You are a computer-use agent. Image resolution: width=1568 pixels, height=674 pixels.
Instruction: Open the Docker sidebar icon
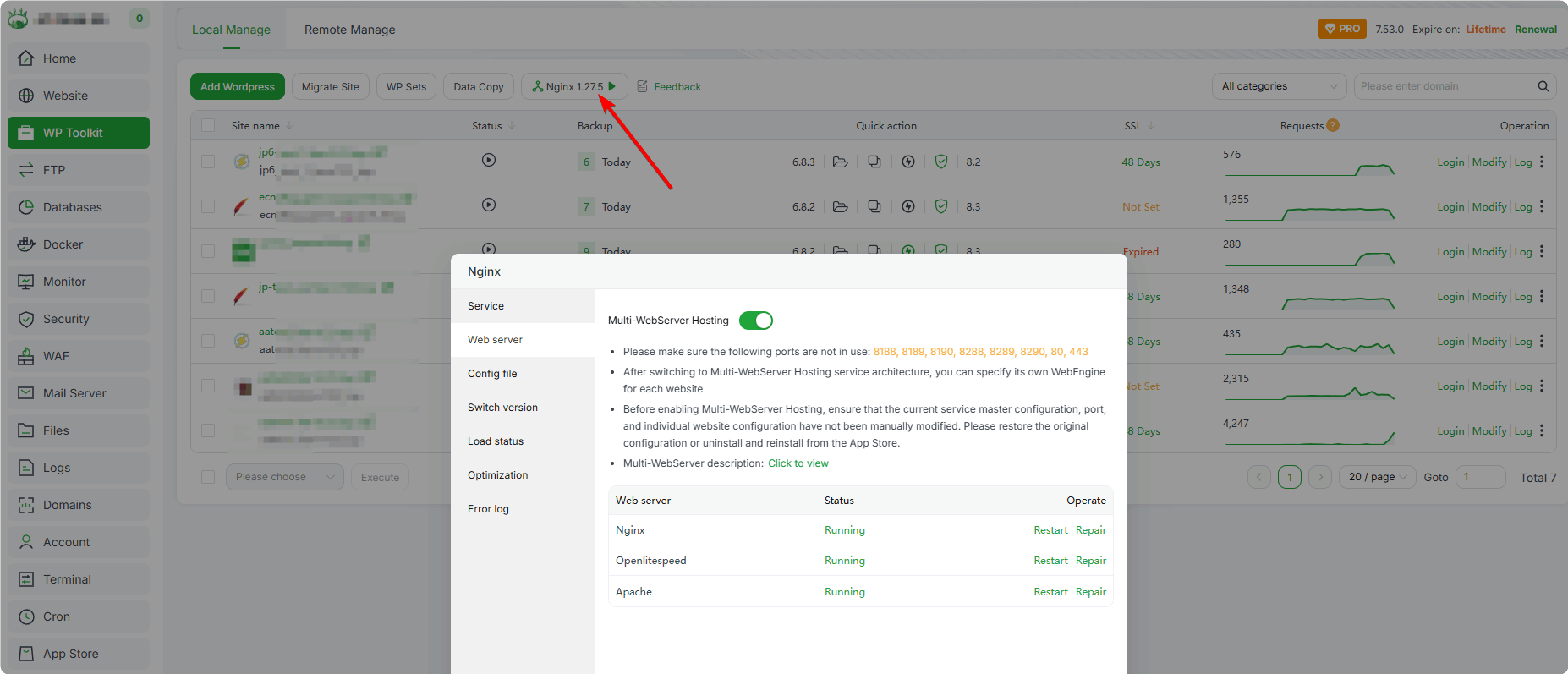click(x=26, y=244)
